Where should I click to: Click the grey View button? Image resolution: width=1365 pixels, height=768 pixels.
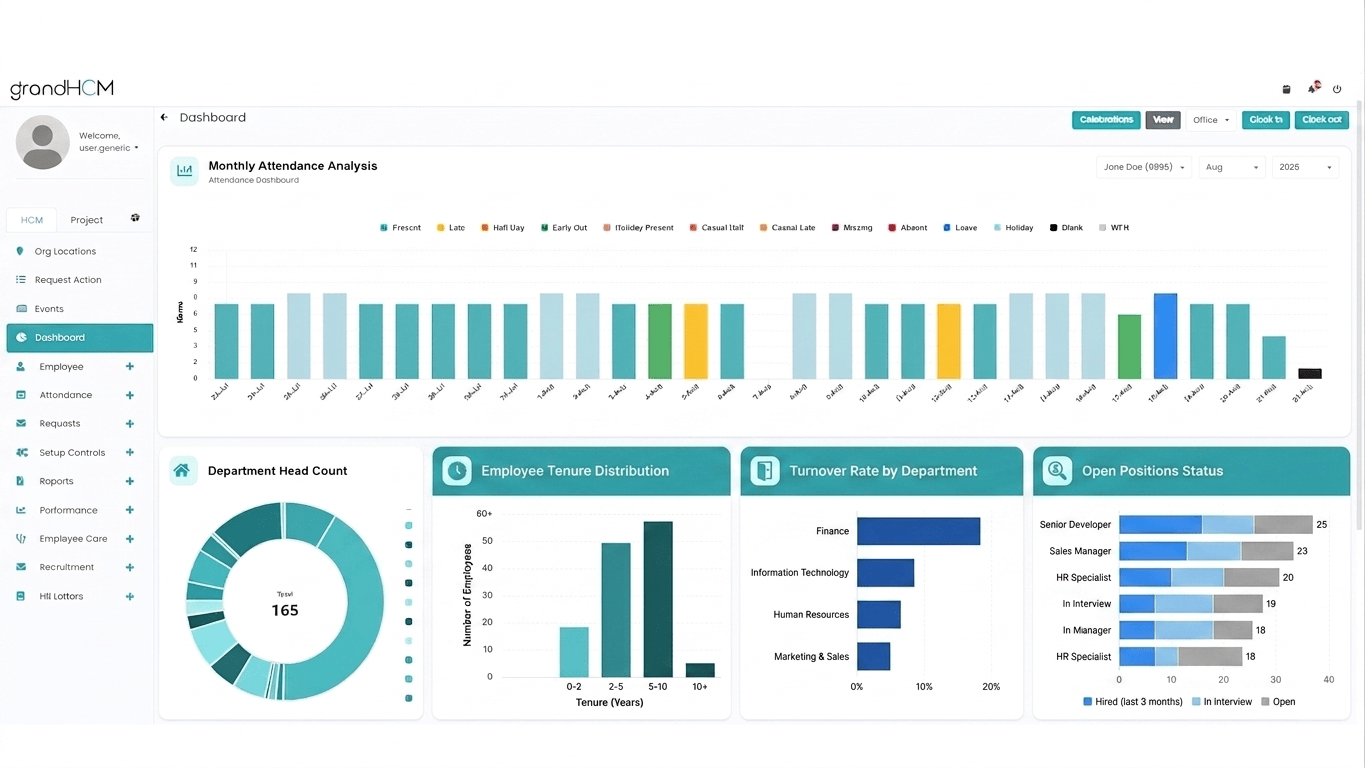(x=1163, y=120)
